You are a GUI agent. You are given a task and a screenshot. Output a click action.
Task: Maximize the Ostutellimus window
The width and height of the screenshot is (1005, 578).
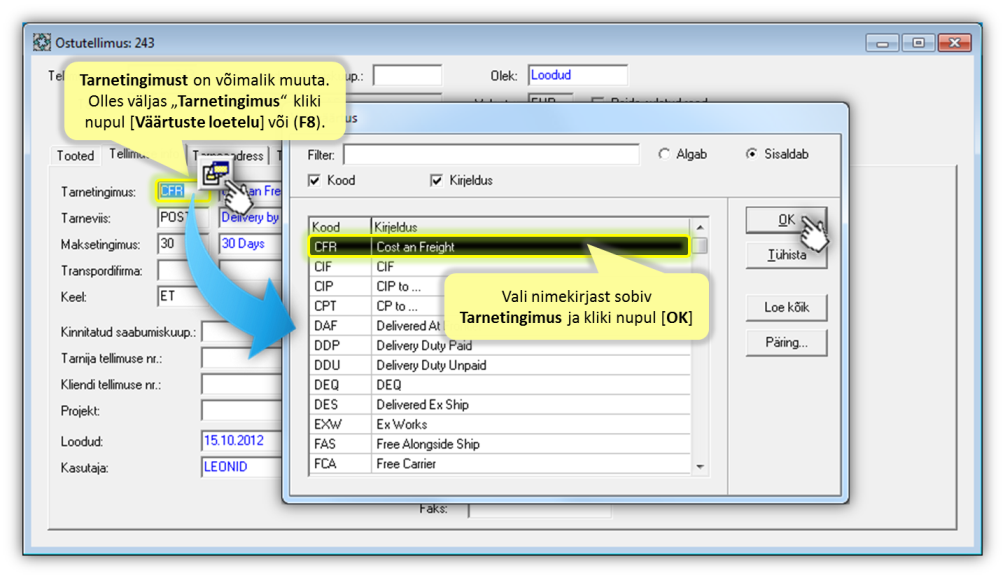coord(918,43)
